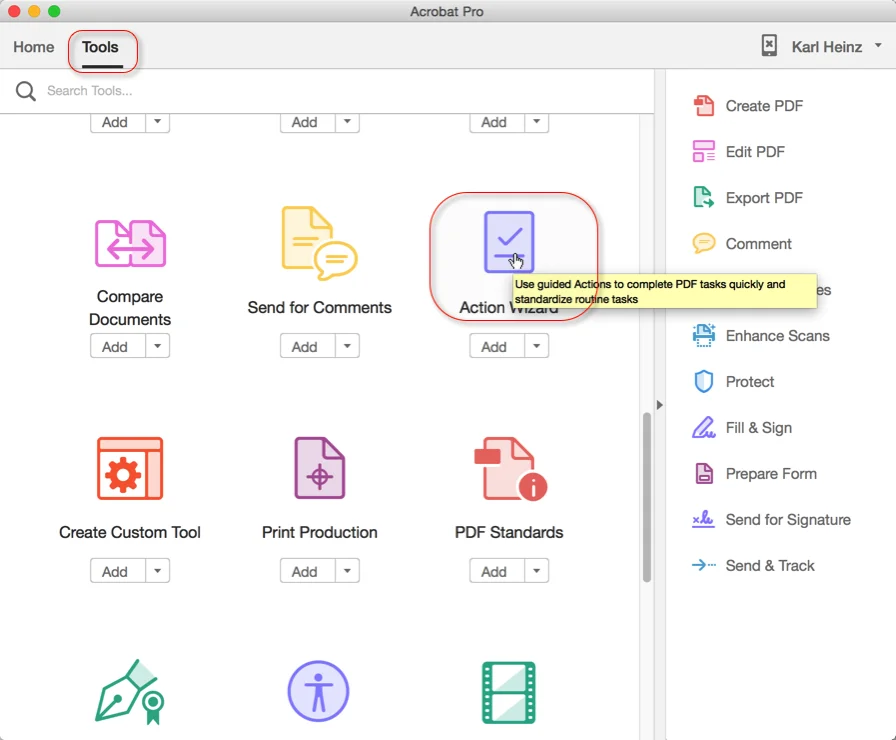Open the Certificates tool with the green pen
The width and height of the screenshot is (896, 740).
[130, 690]
